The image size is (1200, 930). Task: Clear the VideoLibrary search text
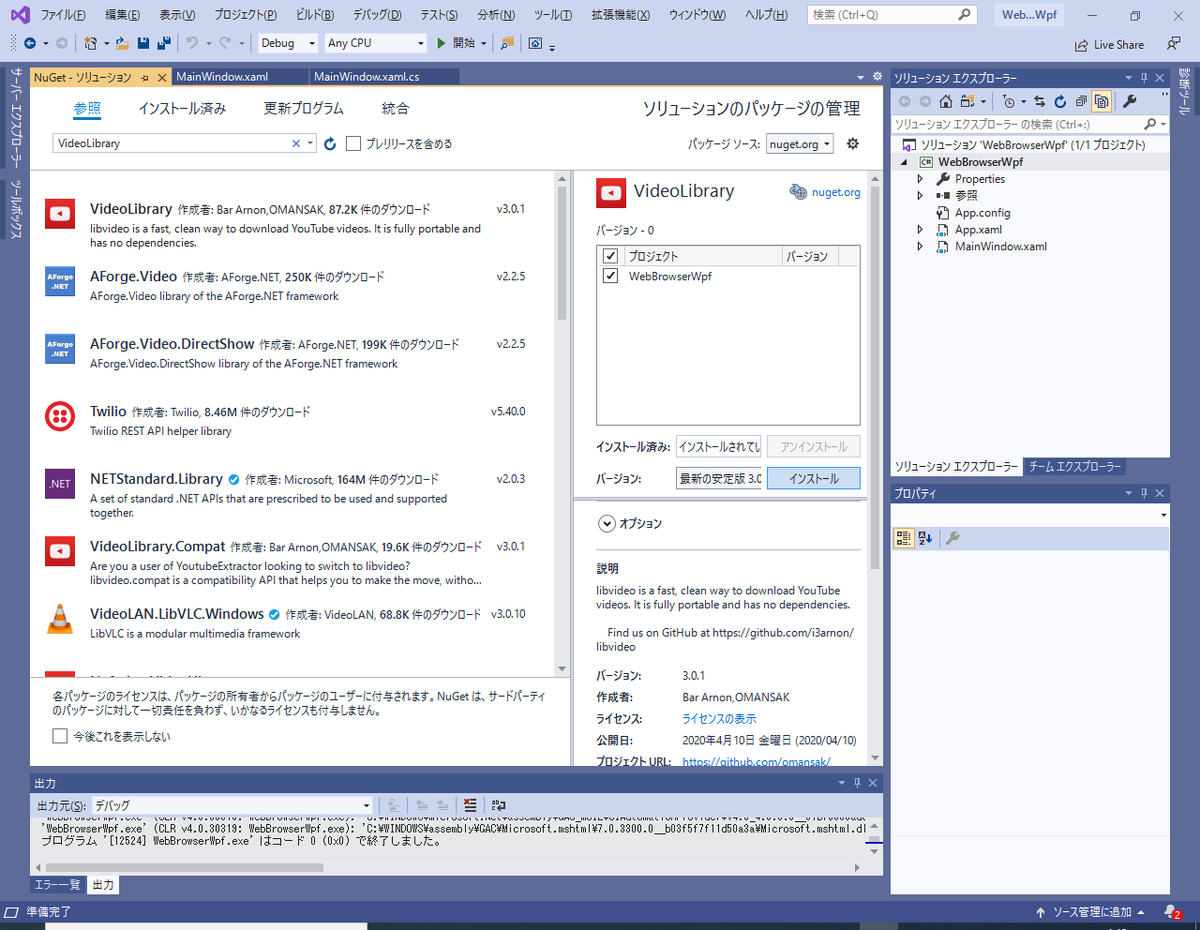[x=296, y=143]
